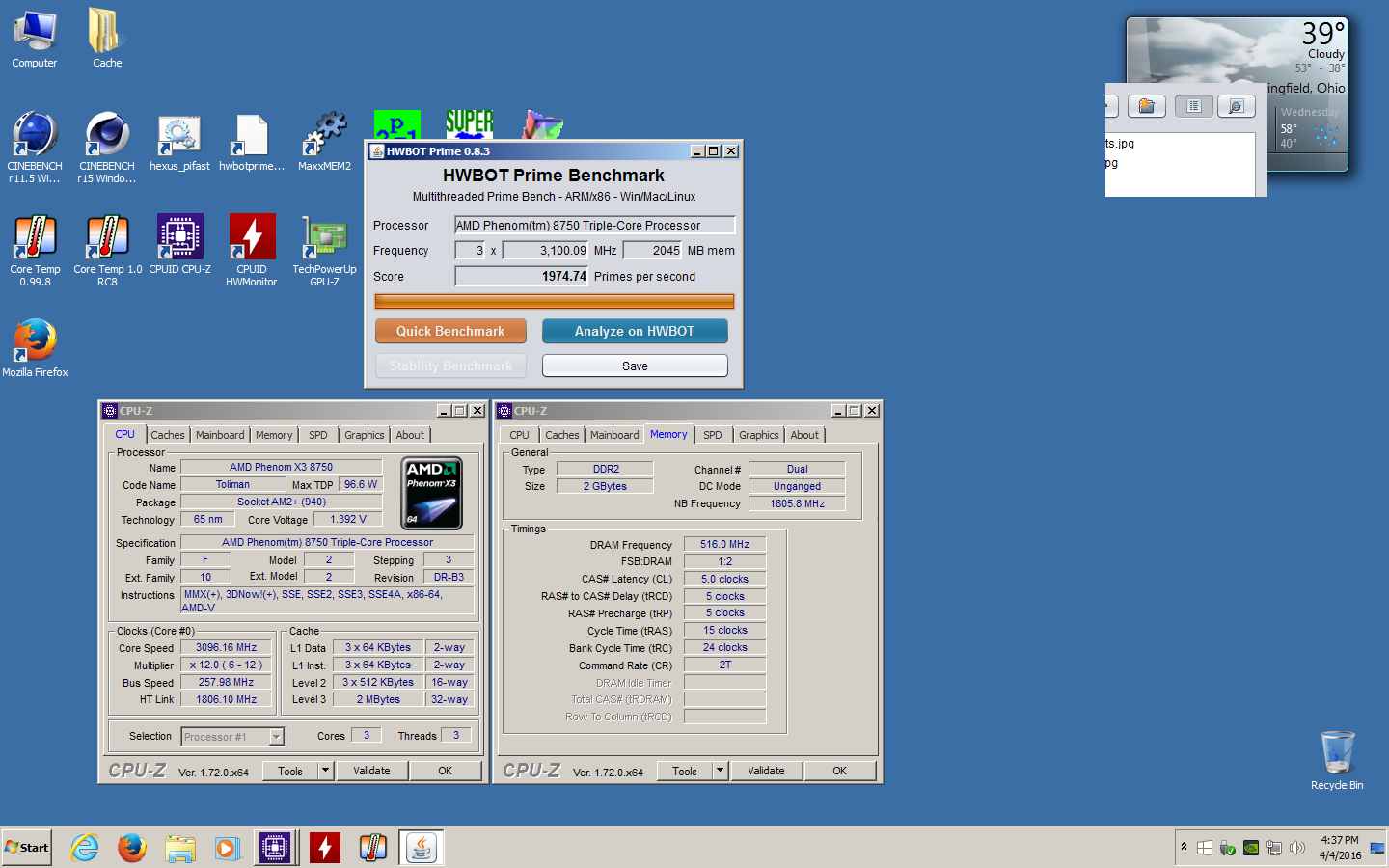1389x868 pixels.
Task: Click the orange benchmark progress bar
Action: coord(555,301)
